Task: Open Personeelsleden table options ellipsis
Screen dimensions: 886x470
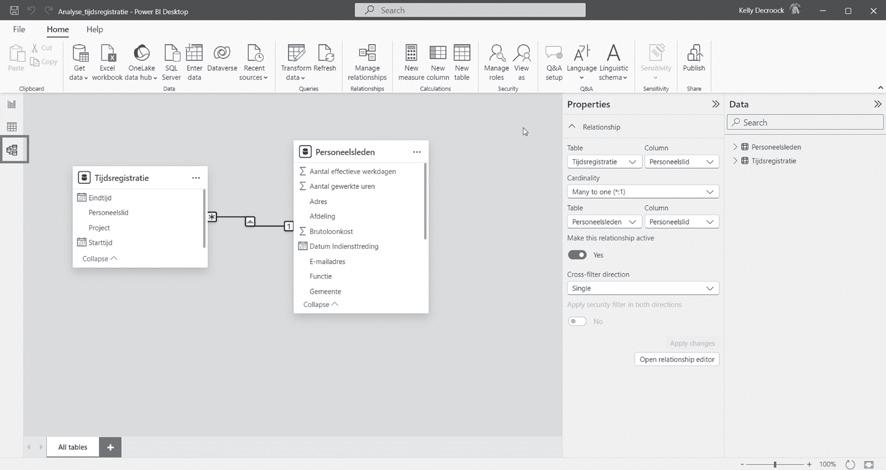Action: tap(416, 152)
